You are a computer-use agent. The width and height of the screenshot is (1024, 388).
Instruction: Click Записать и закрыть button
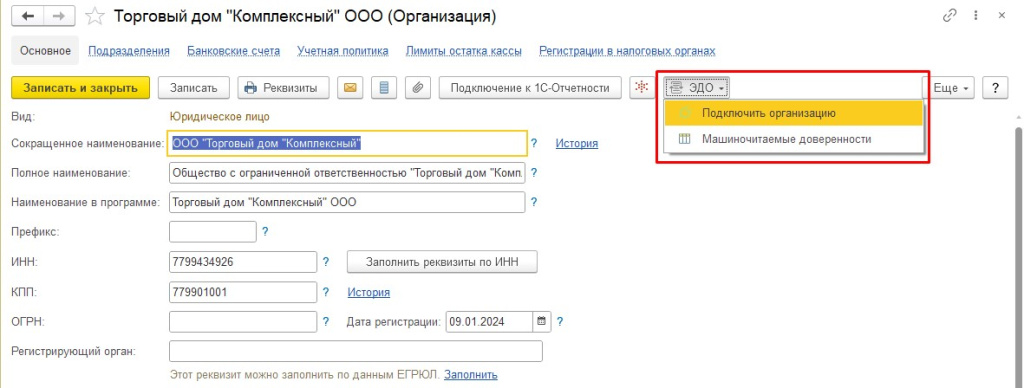click(81, 88)
